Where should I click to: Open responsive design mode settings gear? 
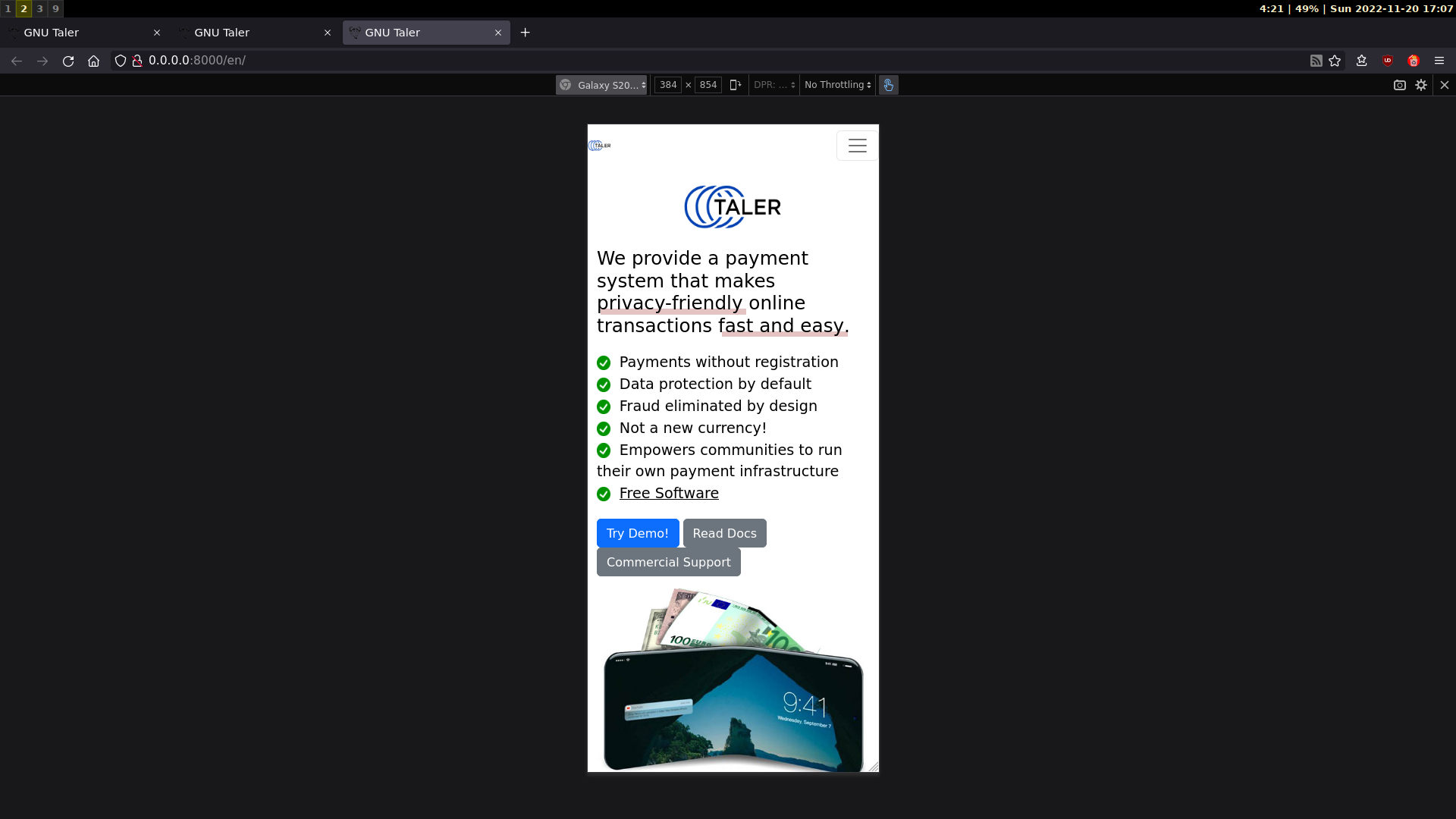click(1421, 85)
